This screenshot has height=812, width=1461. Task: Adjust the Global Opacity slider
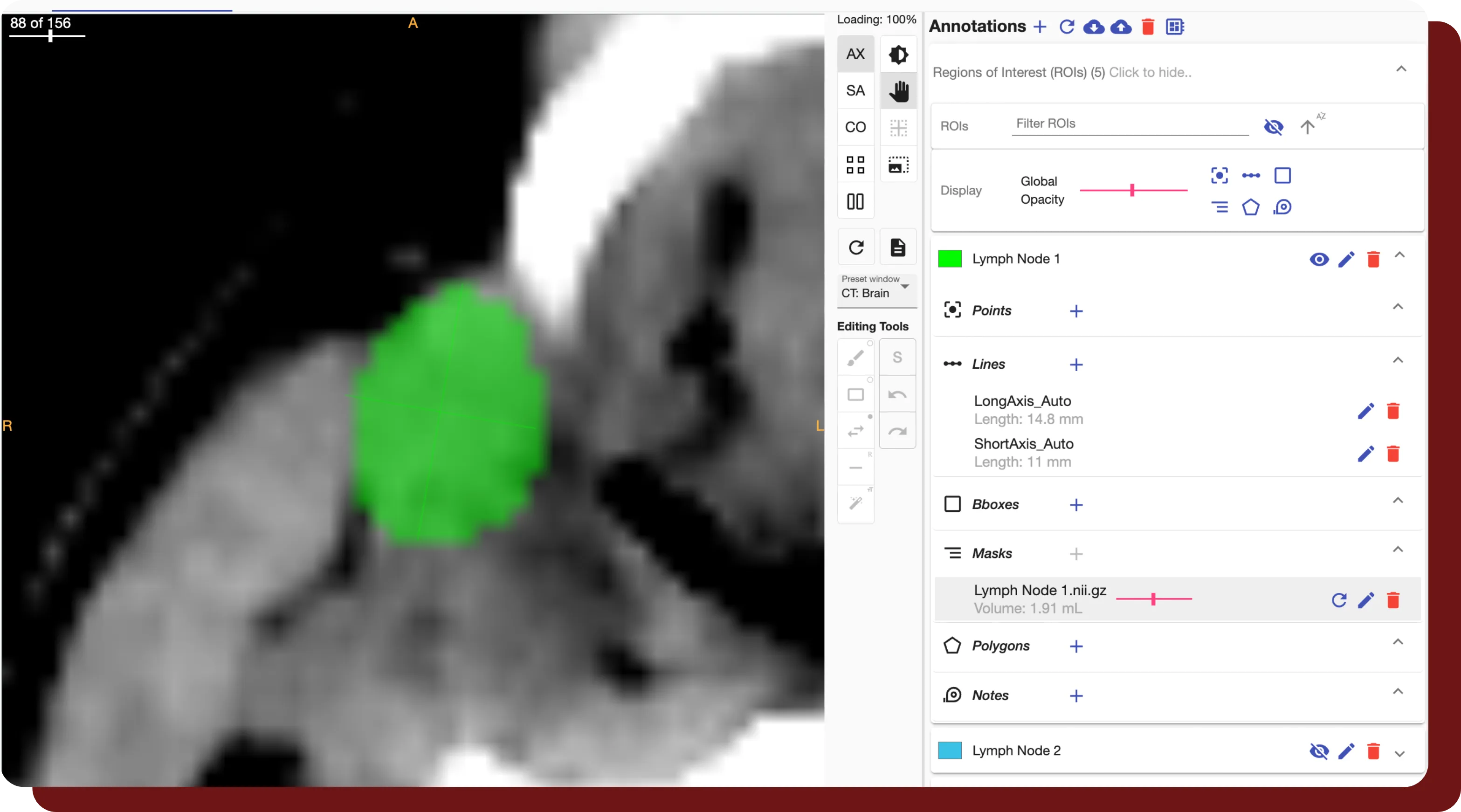(x=1133, y=190)
